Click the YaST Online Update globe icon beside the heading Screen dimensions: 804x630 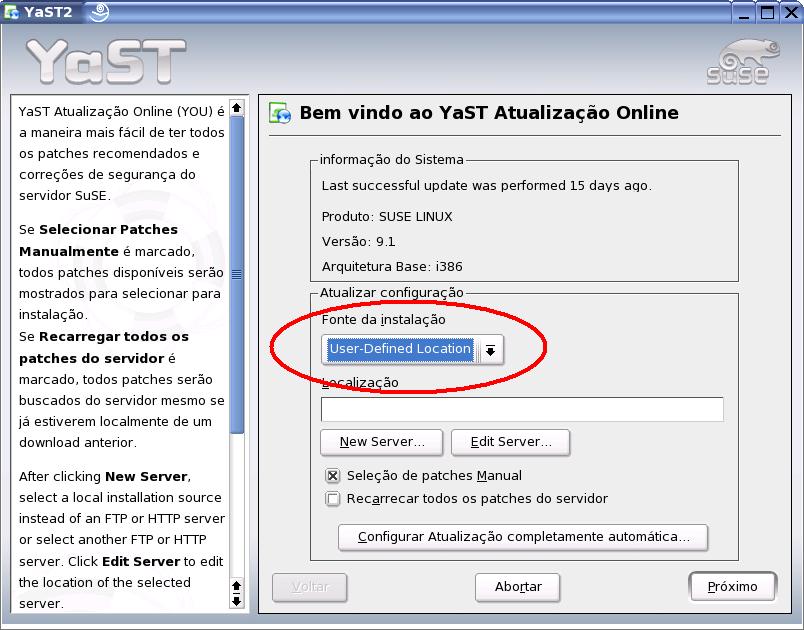tap(280, 113)
